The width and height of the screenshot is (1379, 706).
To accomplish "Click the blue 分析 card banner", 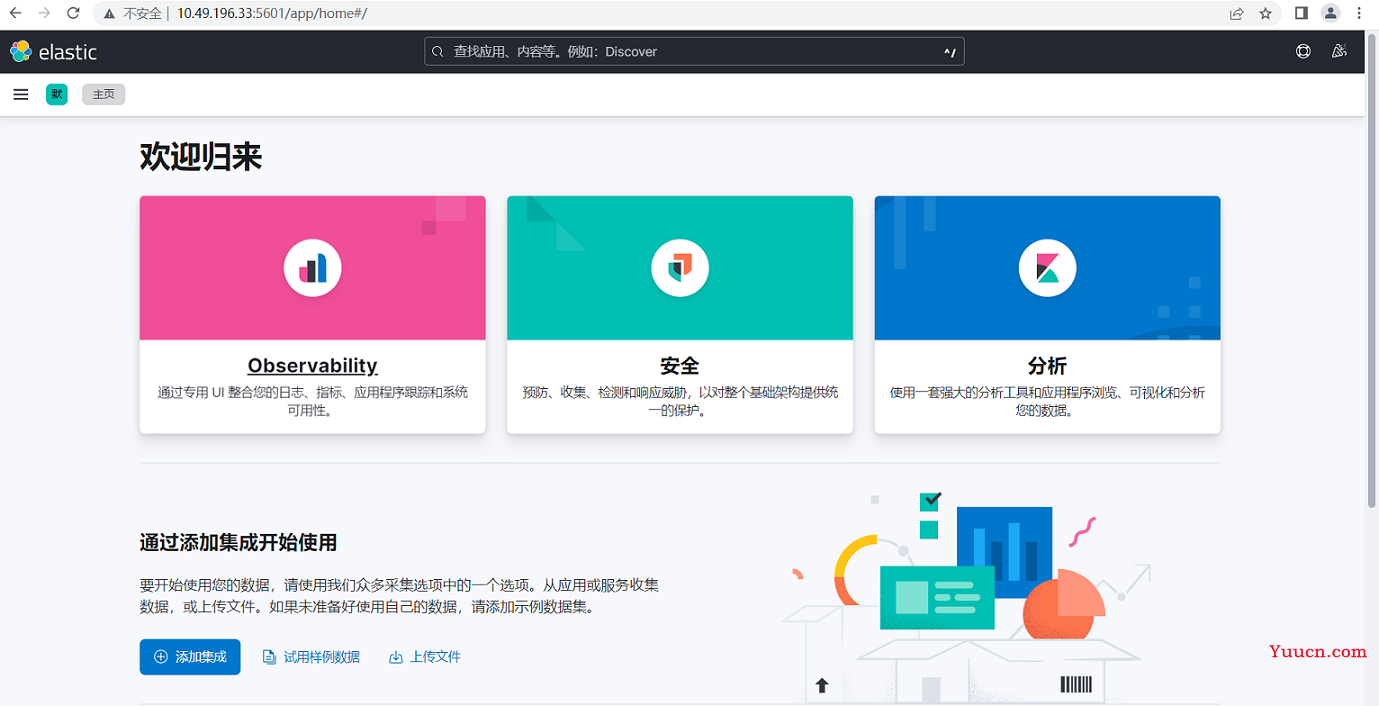I will pyautogui.click(x=1047, y=268).
